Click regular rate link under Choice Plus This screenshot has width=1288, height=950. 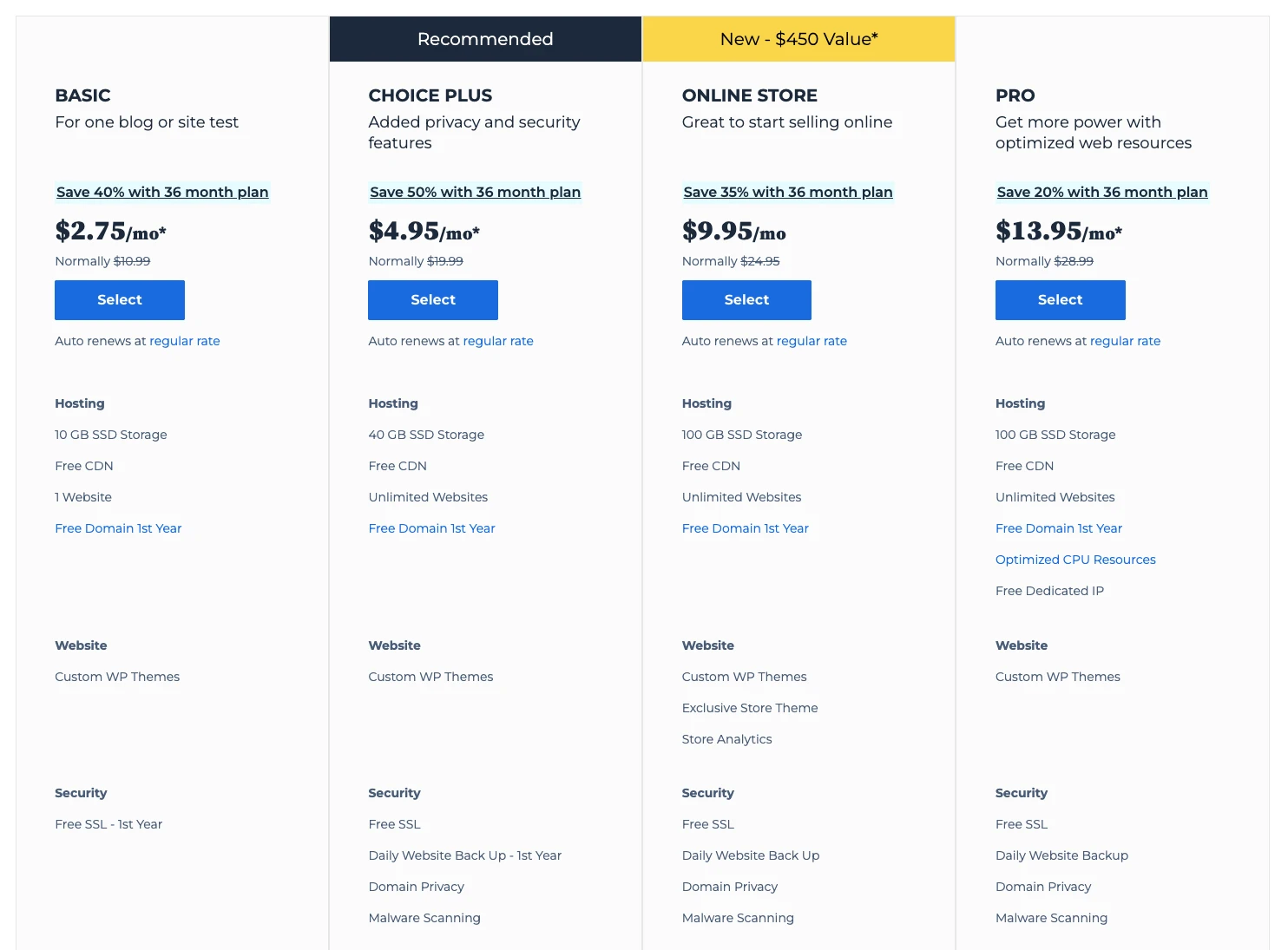(x=498, y=341)
